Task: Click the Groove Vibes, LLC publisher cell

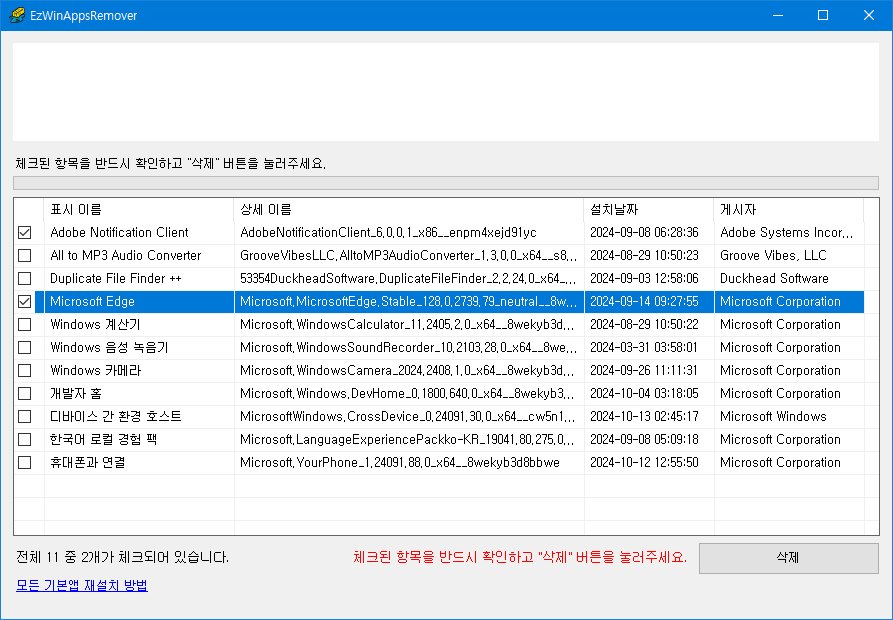Action: pyautogui.click(x=773, y=256)
